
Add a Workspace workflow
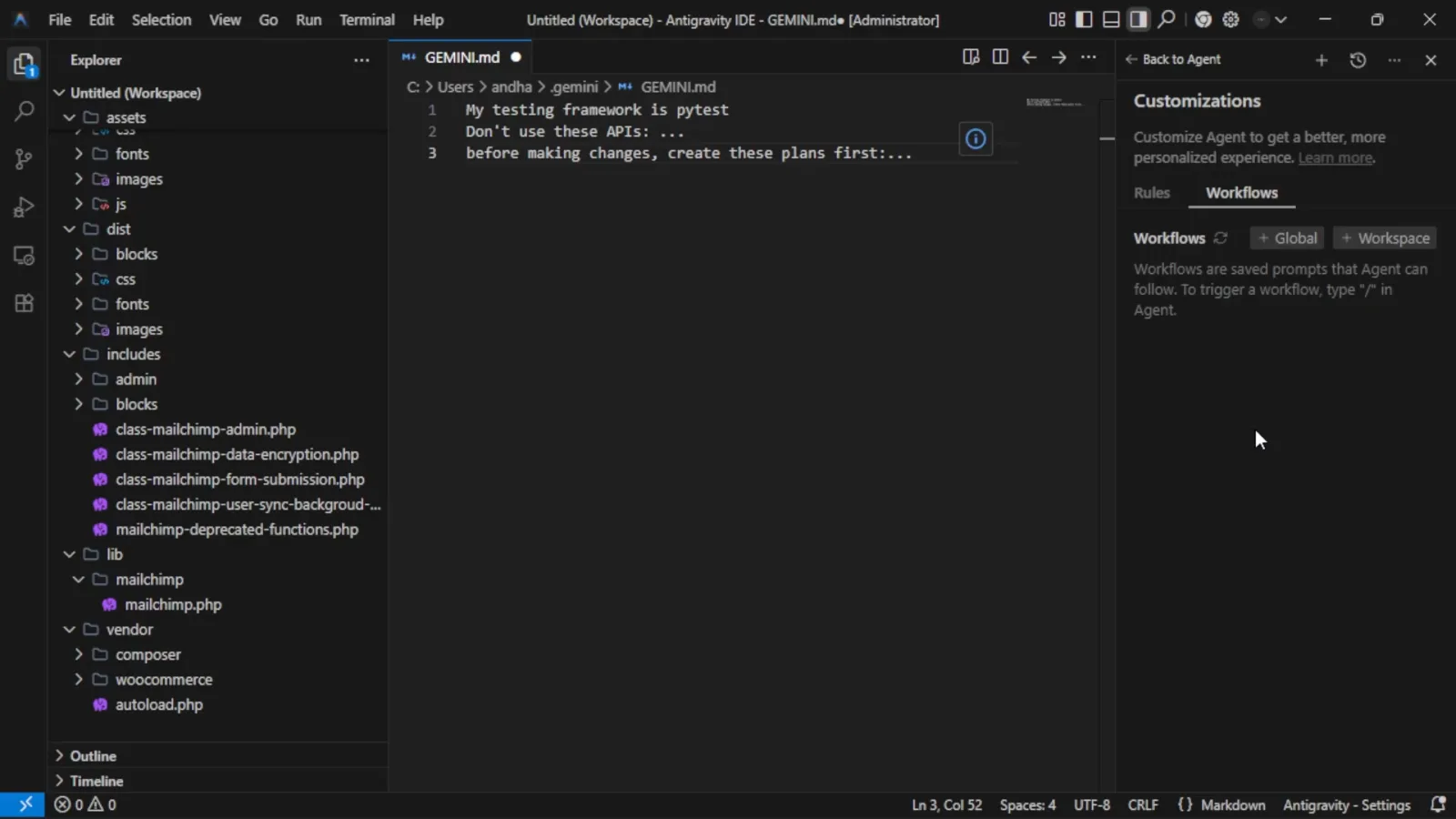(x=1385, y=238)
